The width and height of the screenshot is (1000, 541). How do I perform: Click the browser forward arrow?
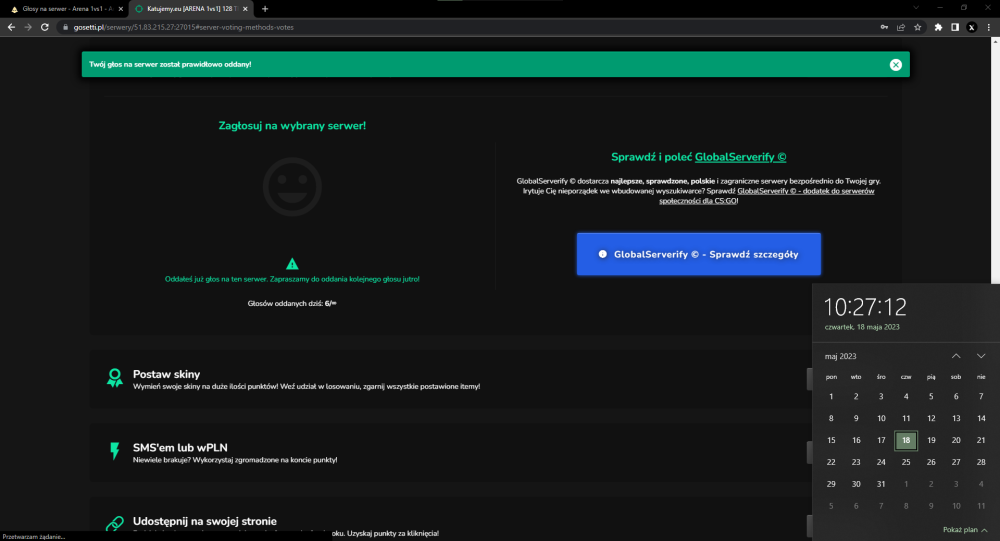[27, 27]
